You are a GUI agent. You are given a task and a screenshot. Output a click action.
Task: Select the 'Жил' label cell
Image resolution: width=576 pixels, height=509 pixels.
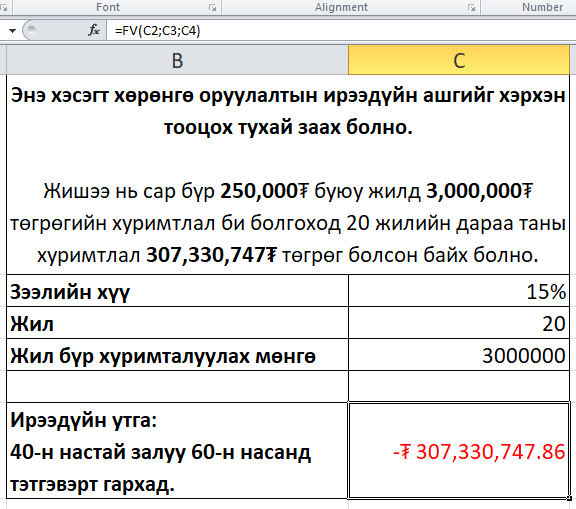(x=177, y=323)
